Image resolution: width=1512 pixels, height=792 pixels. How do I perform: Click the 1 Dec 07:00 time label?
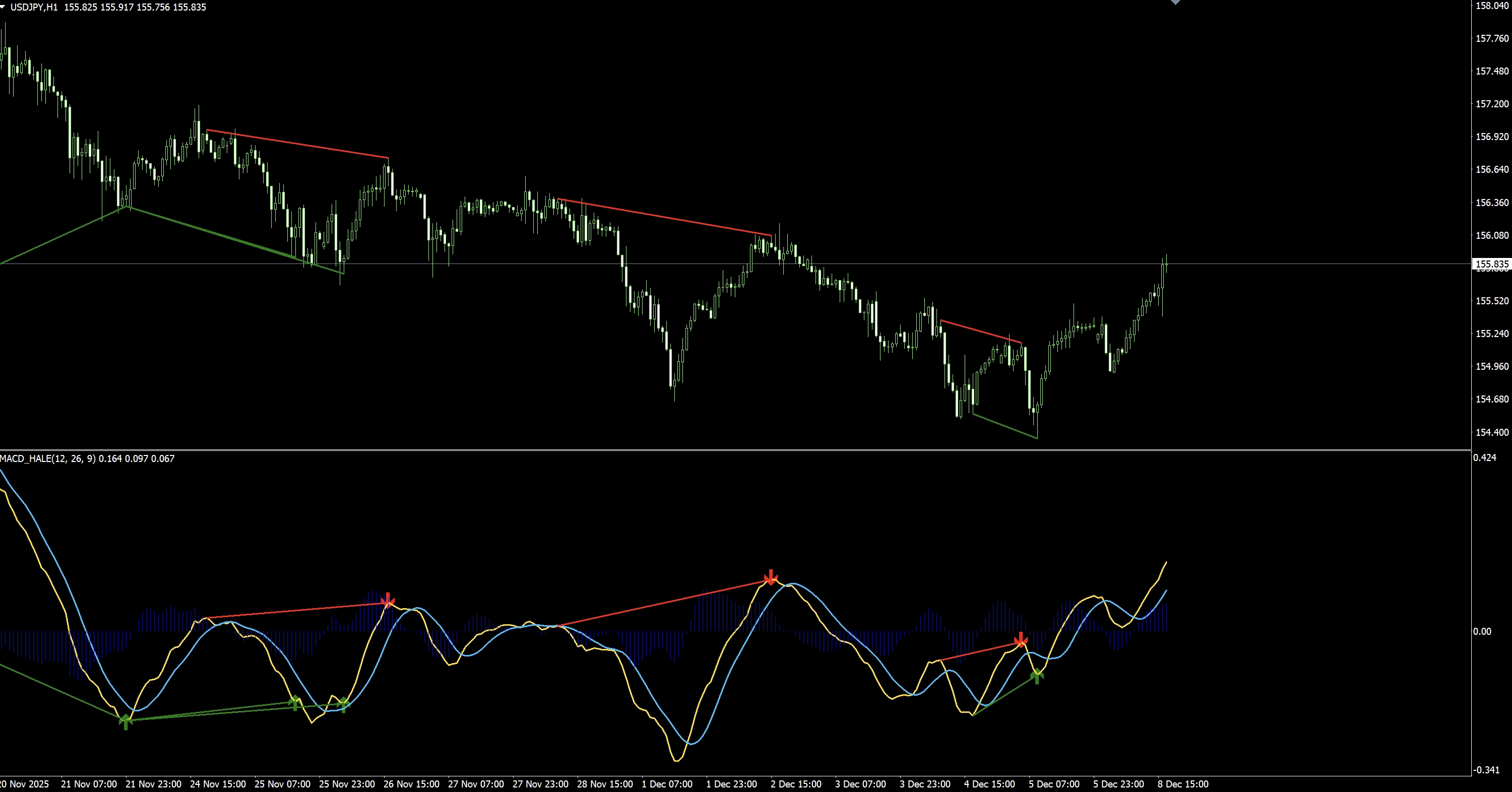(x=667, y=784)
